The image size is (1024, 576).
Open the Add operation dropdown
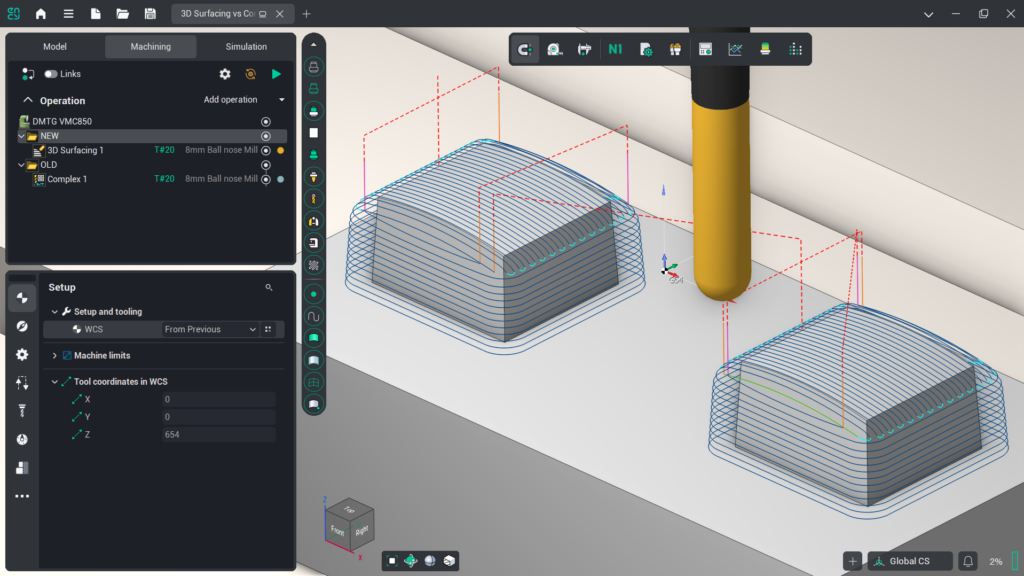pyautogui.click(x=244, y=100)
